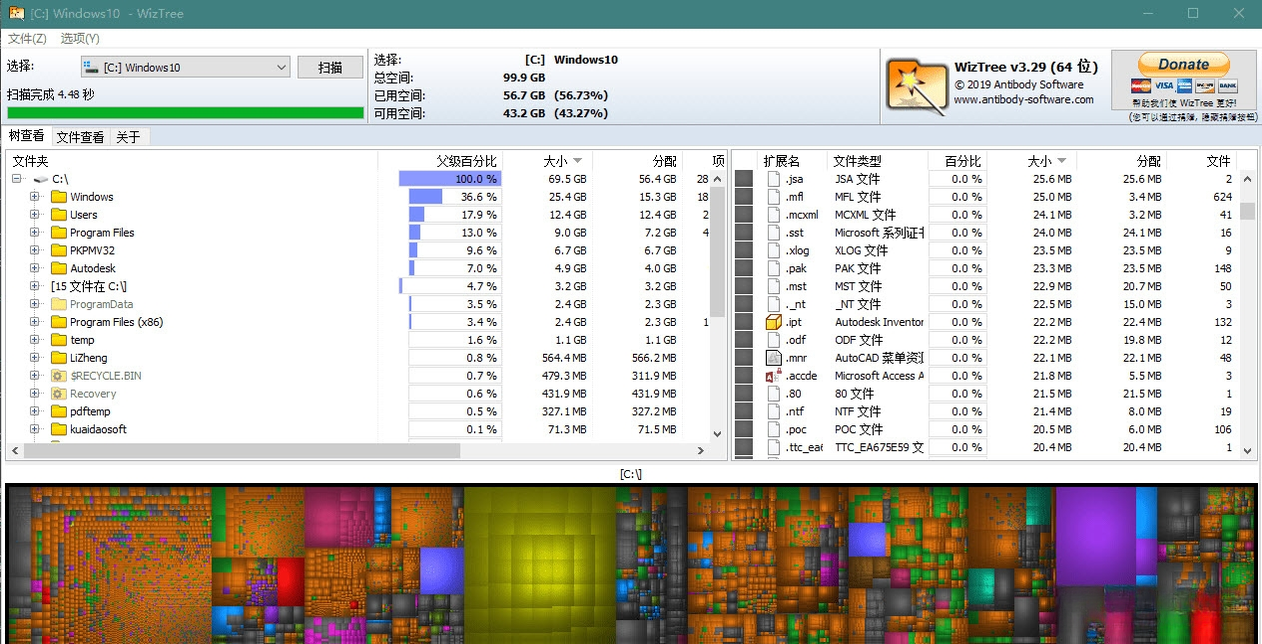
Task: Select the Users folder icon
Action: coord(59,215)
